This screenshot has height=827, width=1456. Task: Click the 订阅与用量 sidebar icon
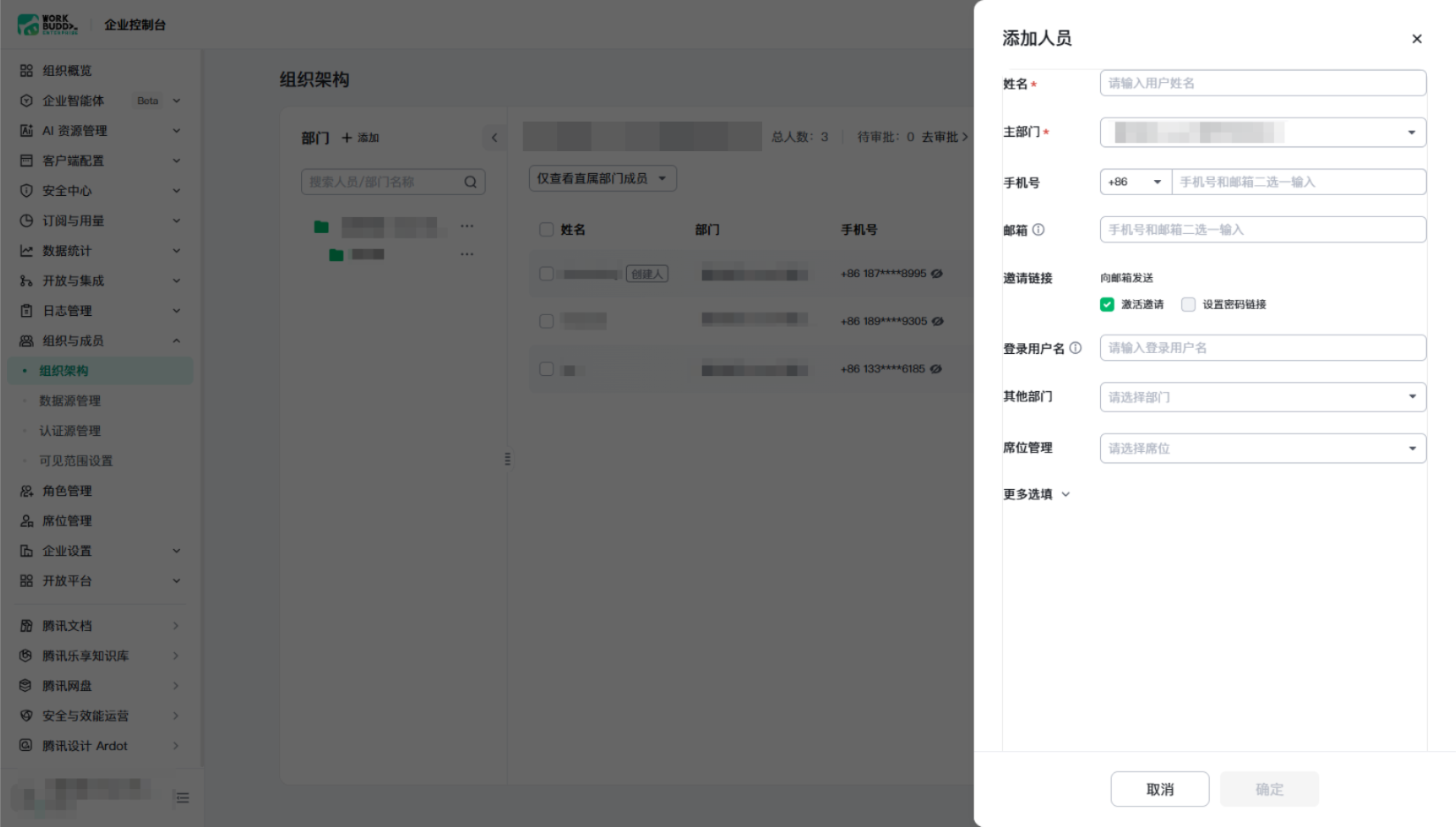coord(26,221)
